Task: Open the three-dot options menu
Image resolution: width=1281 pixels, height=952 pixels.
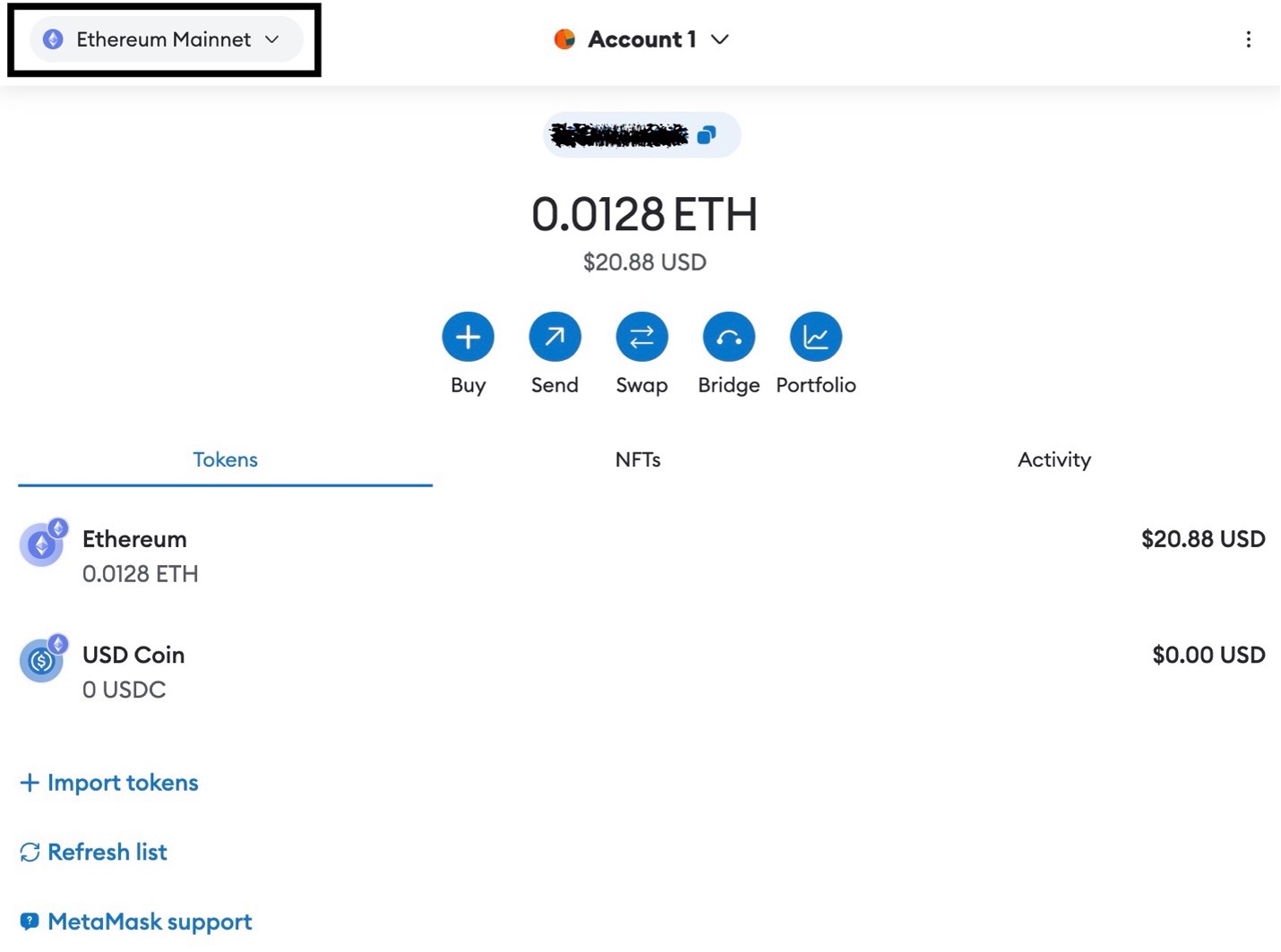Action: click(x=1248, y=39)
